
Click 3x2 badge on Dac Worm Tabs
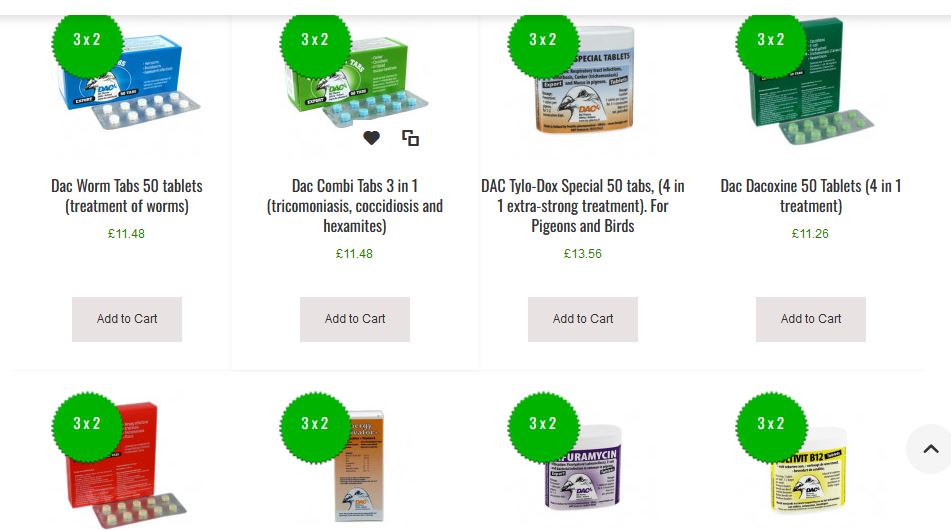pos(87,39)
